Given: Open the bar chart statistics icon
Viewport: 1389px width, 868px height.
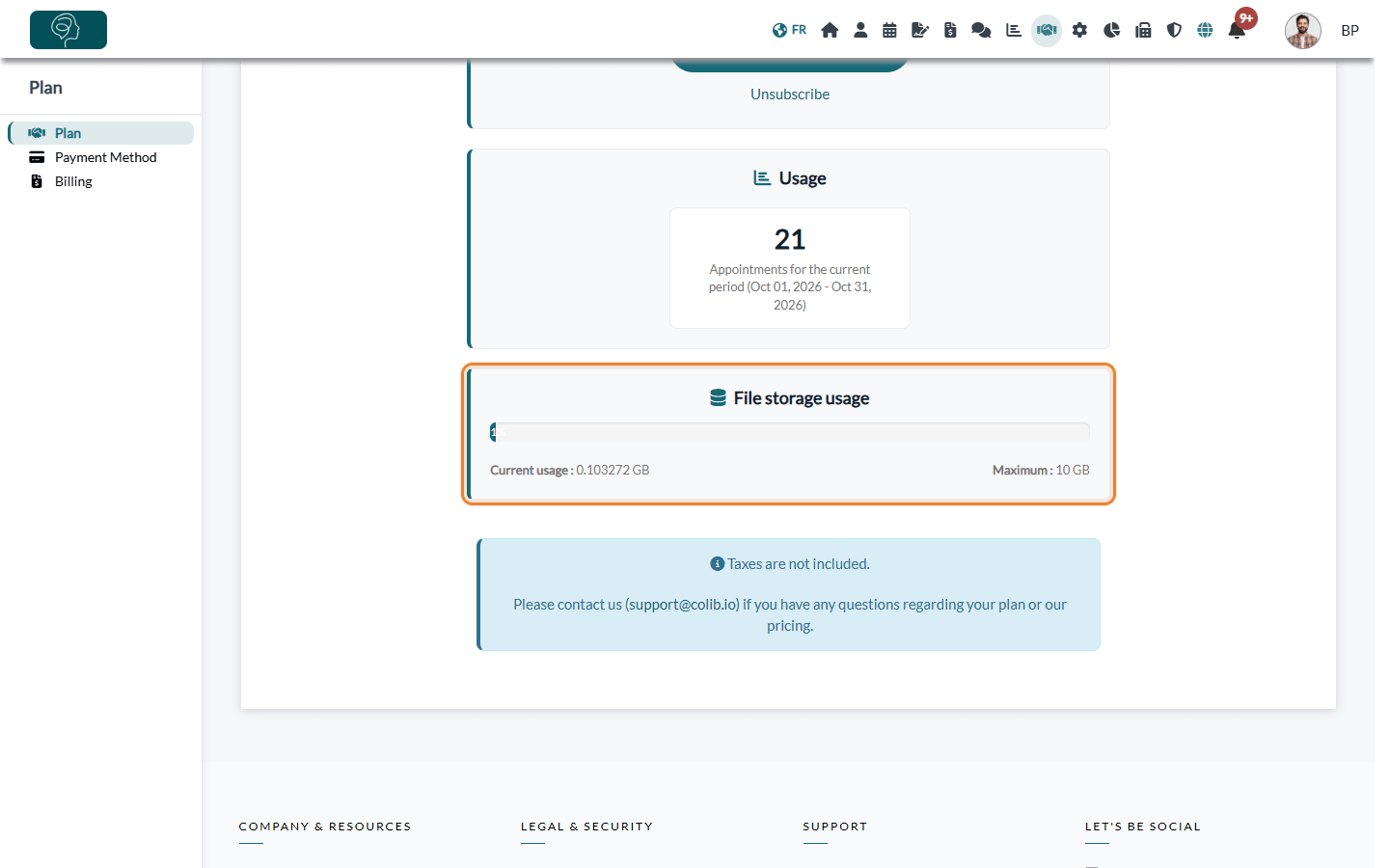Looking at the screenshot, I should 1014,30.
